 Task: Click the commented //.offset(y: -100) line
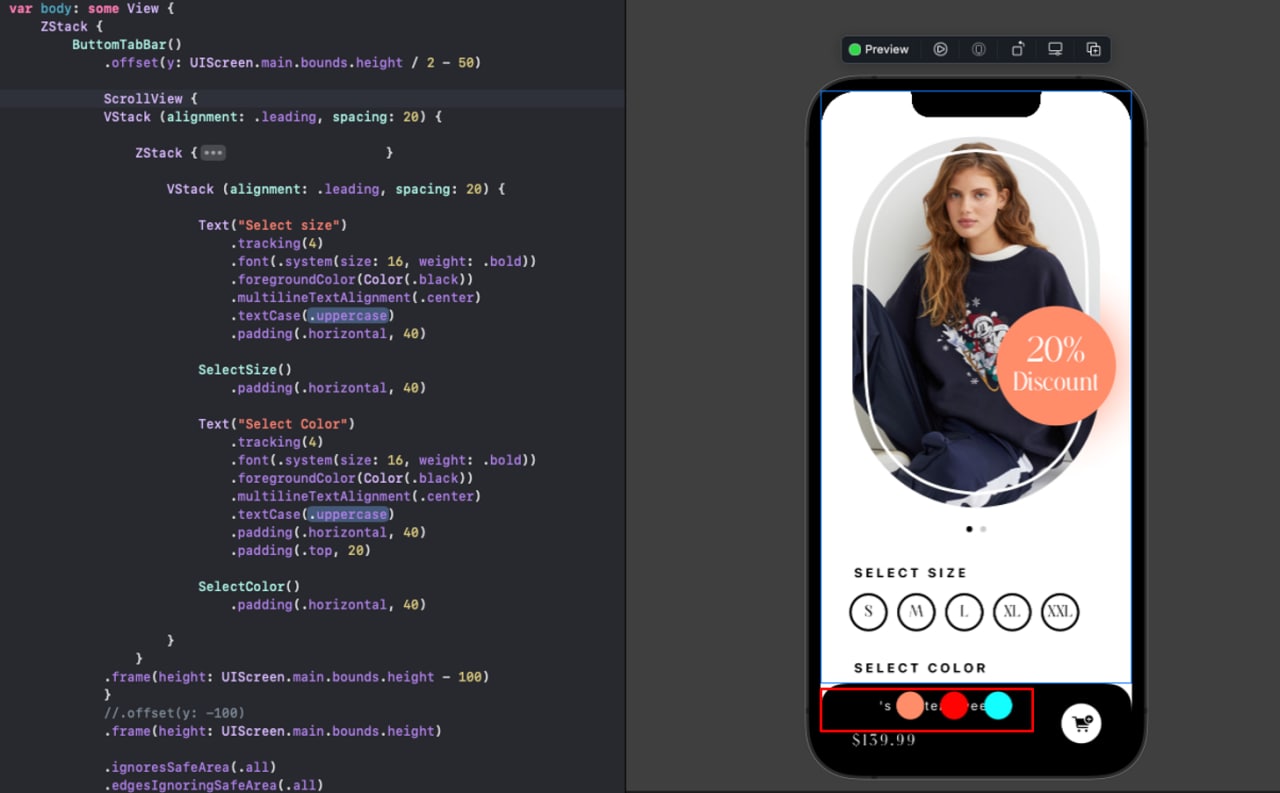174,713
